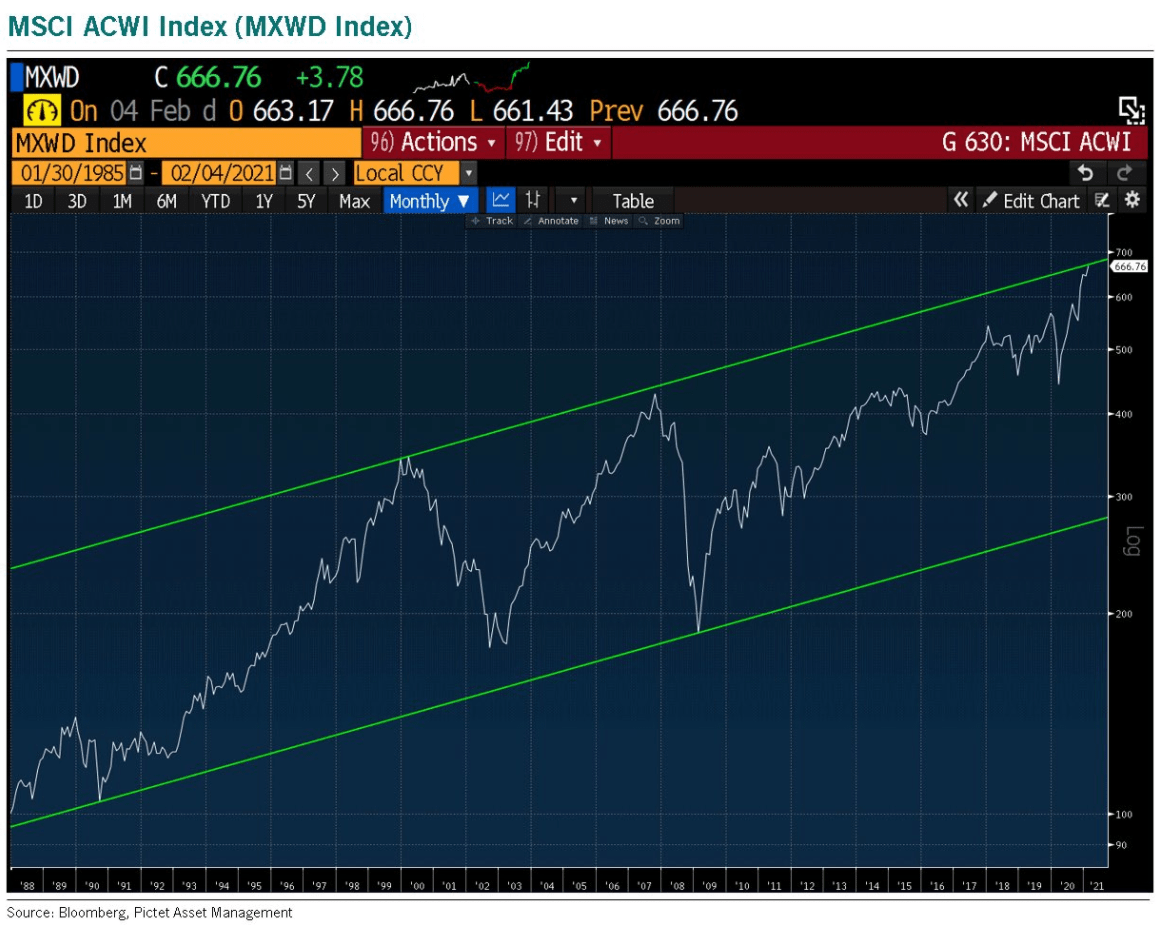Select the 1M range tab
Screen dimensions: 1160x925
pyautogui.click(x=122, y=201)
